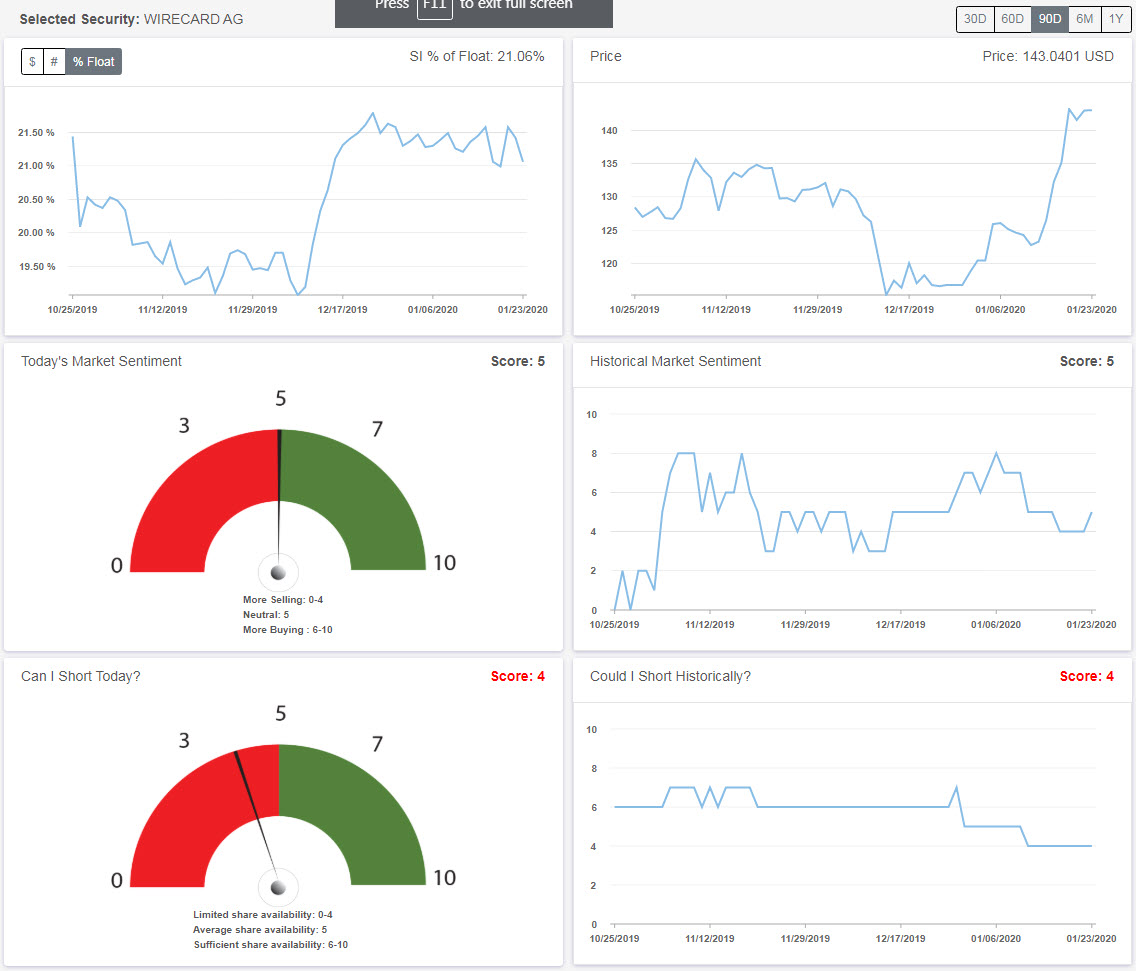Select the "$" display mode toggle
Image resolution: width=1136 pixels, height=971 pixels.
pyautogui.click(x=31, y=61)
